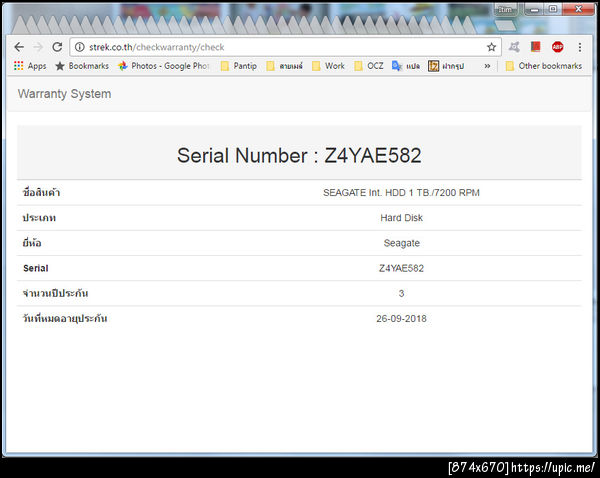
Task: Click the warranty years value 3
Action: coord(401,294)
